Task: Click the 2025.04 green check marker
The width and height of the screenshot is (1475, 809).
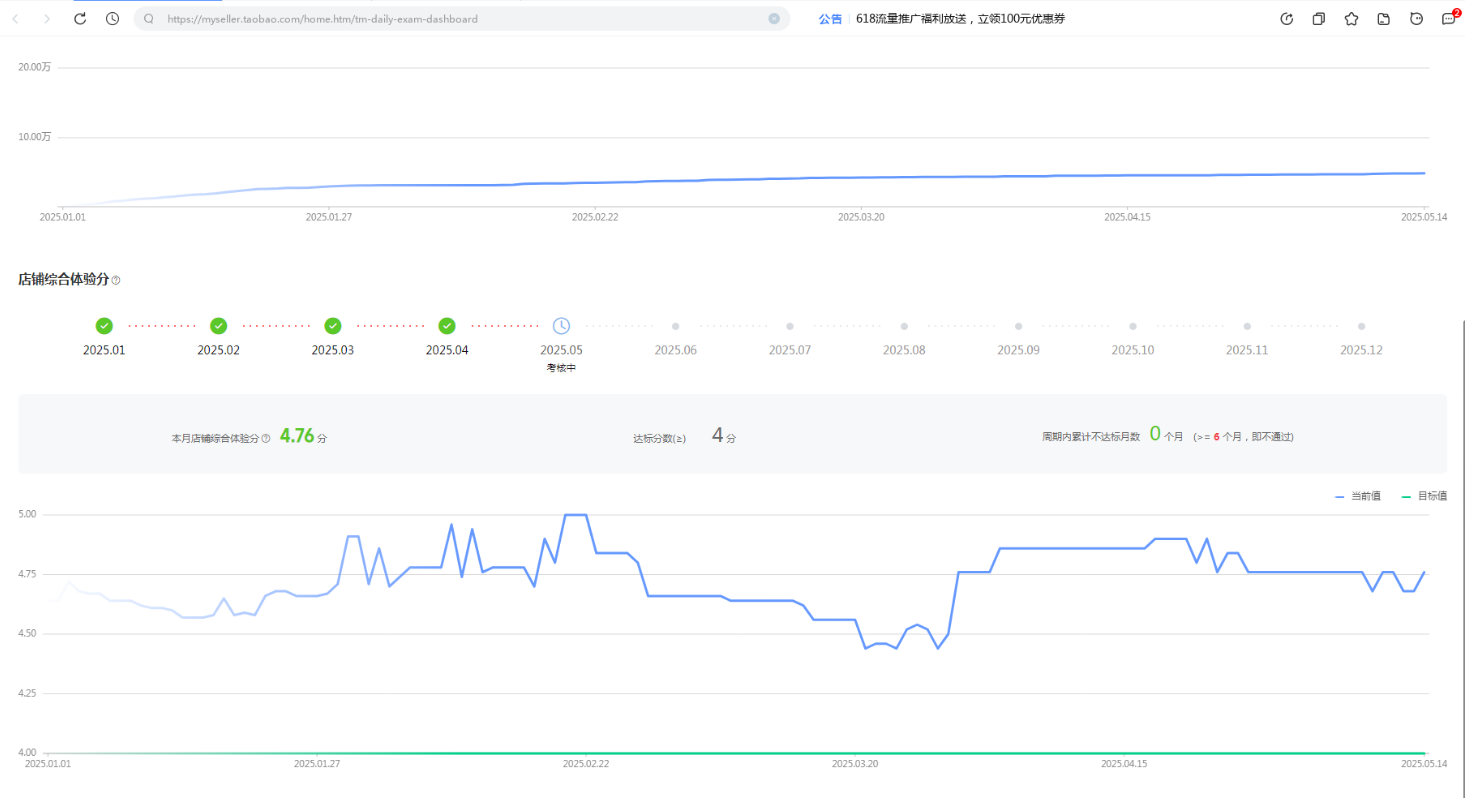Action: tap(447, 326)
